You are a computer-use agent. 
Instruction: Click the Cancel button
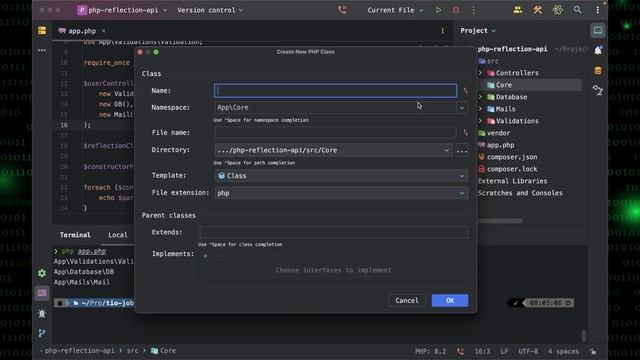click(407, 300)
